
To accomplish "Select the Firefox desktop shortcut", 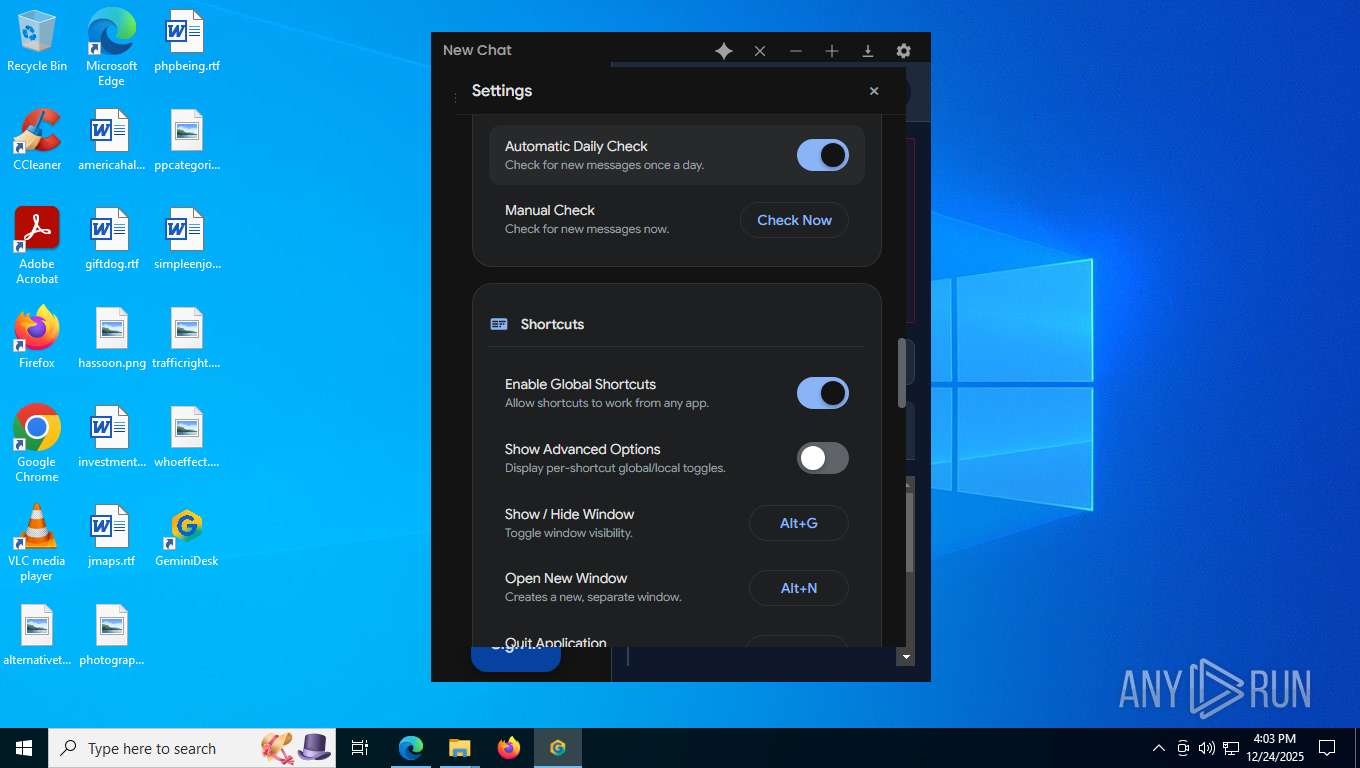I will point(37,339).
